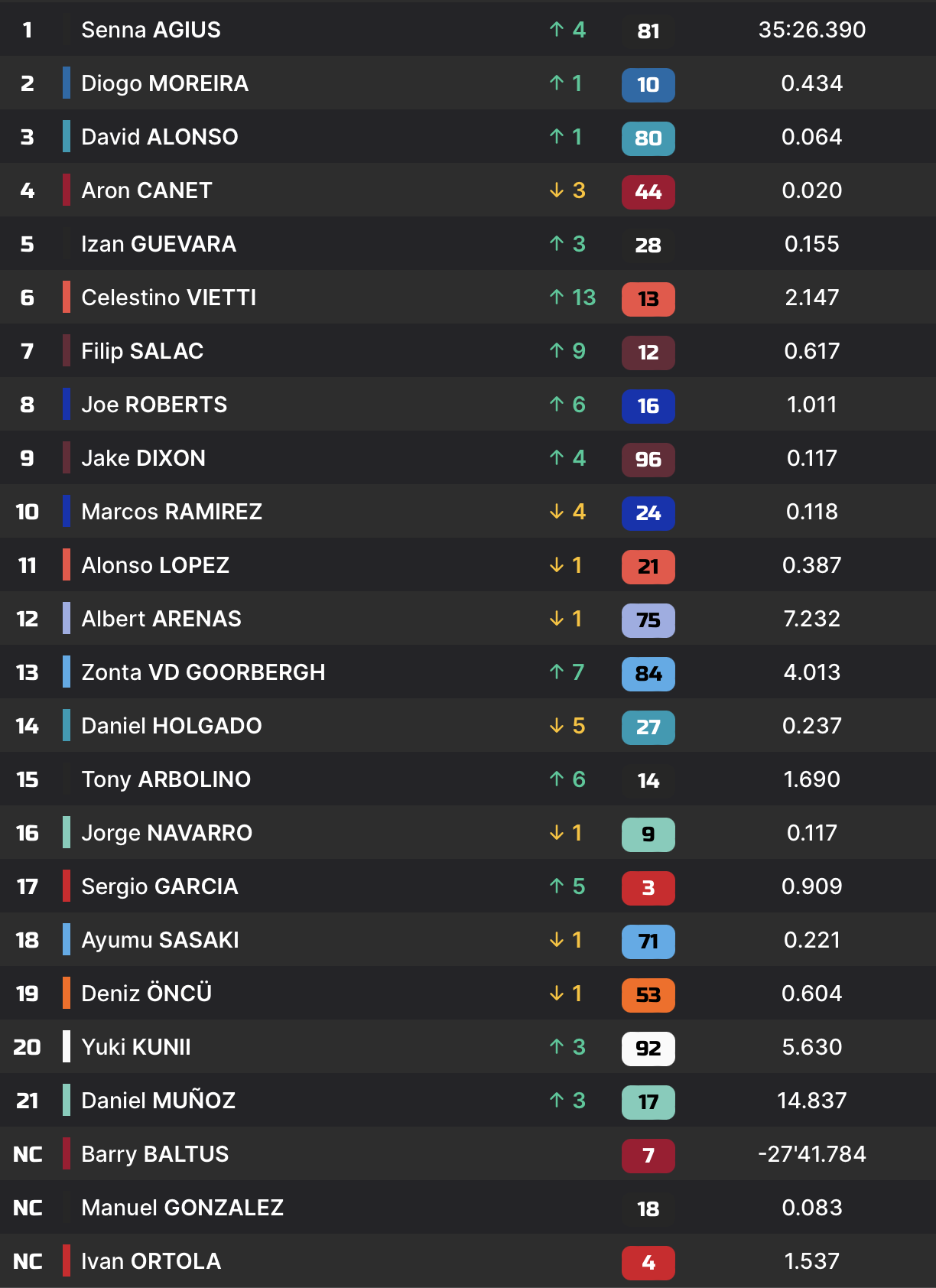Click the NC position label for Manuel GONZALEZ
The width and height of the screenshot is (936, 1288).
(28, 1208)
